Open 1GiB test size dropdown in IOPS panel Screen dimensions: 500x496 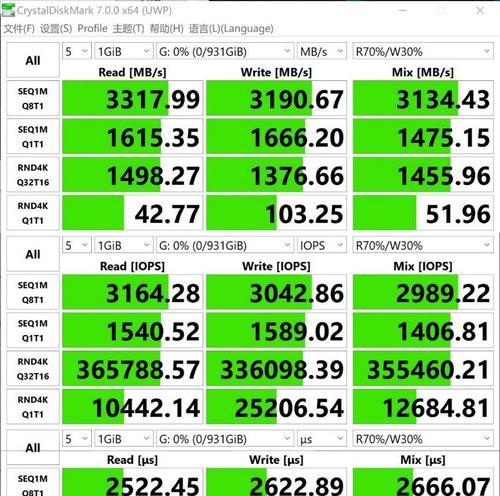click(123, 245)
